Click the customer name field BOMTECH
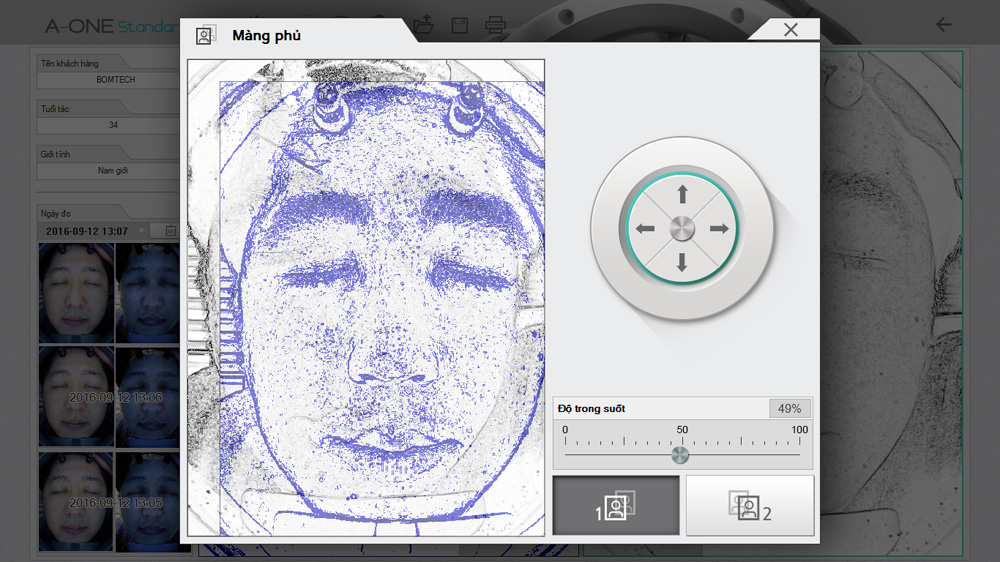The height and width of the screenshot is (562, 1000). point(115,80)
